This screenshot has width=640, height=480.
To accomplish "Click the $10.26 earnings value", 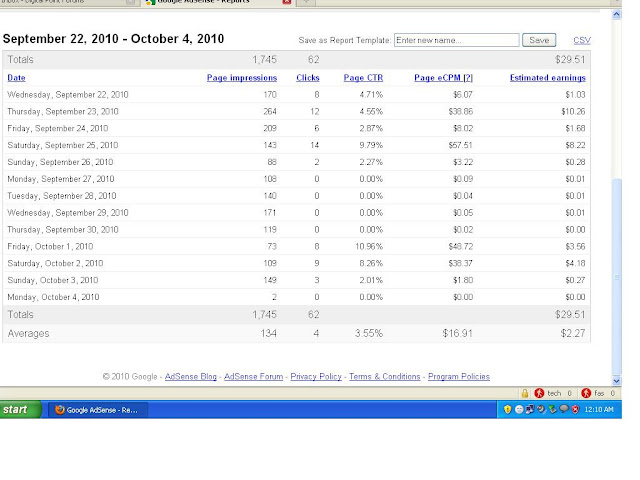I will tap(573, 111).
